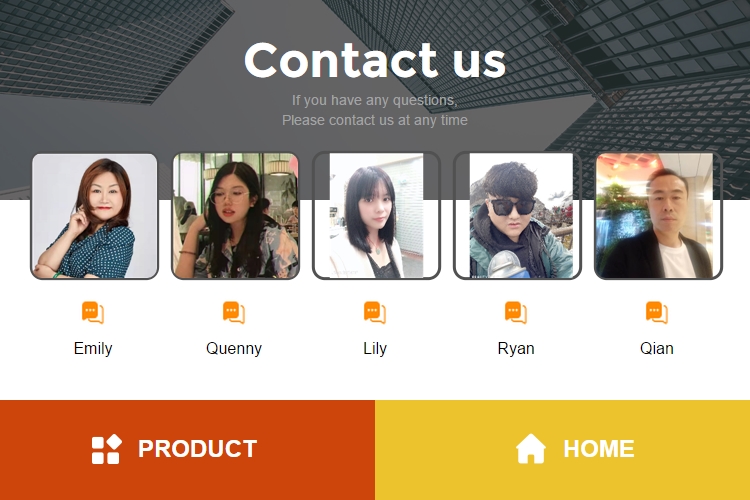Tap the chat bubble icon for Lily
Screen dimensions: 750x500
click(375, 312)
